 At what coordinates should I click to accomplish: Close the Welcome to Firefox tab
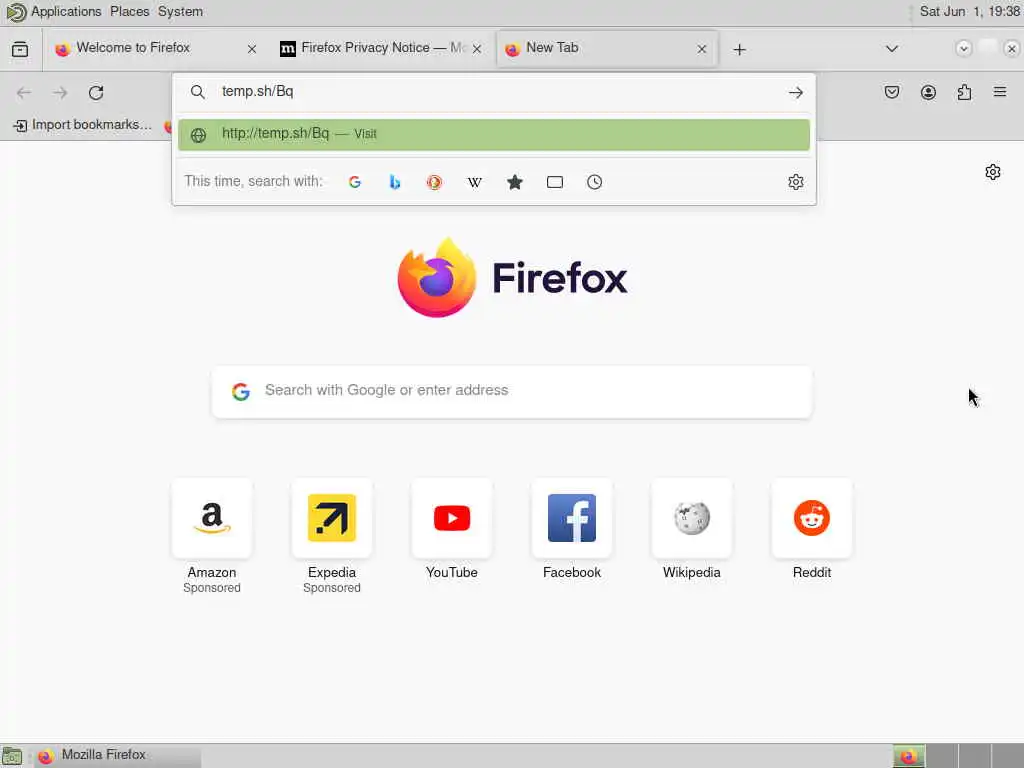pyautogui.click(x=251, y=49)
